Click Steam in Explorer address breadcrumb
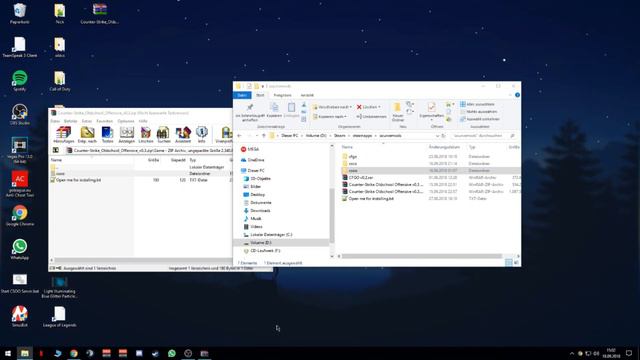 (339, 136)
